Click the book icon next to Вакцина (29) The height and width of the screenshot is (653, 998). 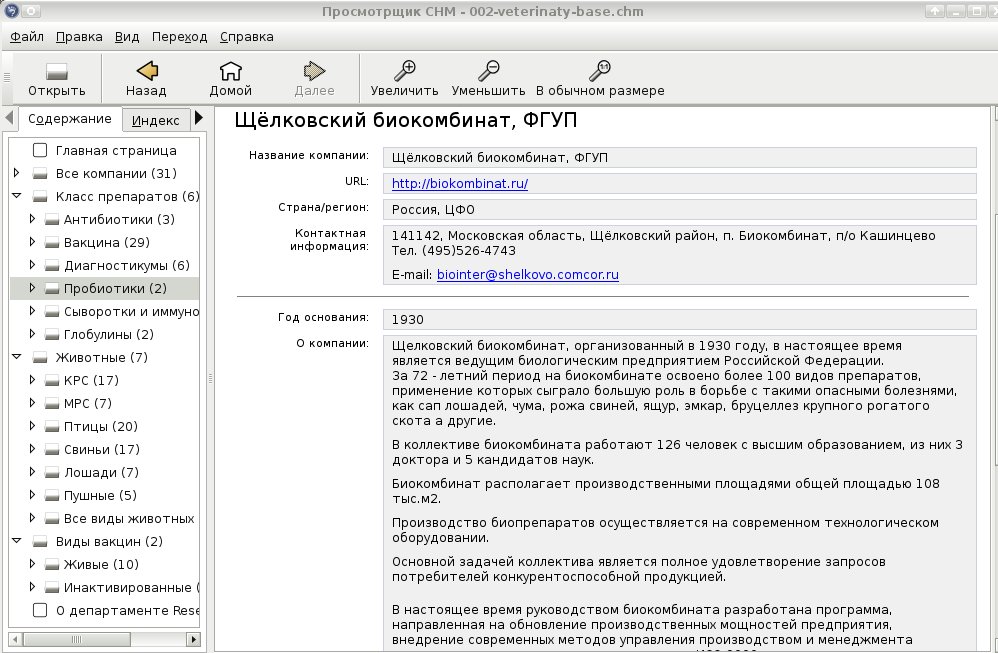pyautogui.click(x=52, y=243)
